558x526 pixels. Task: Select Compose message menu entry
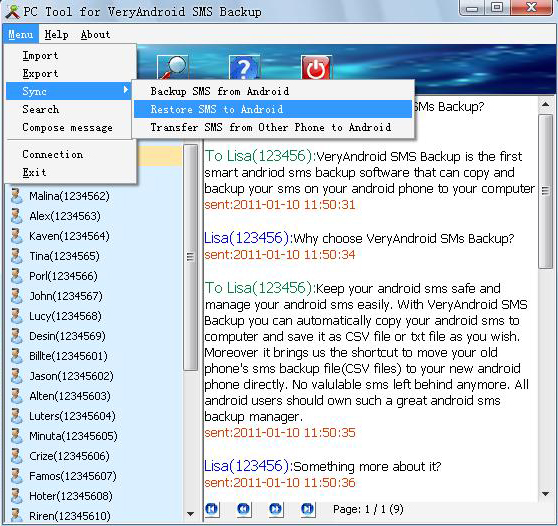tap(70, 127)
